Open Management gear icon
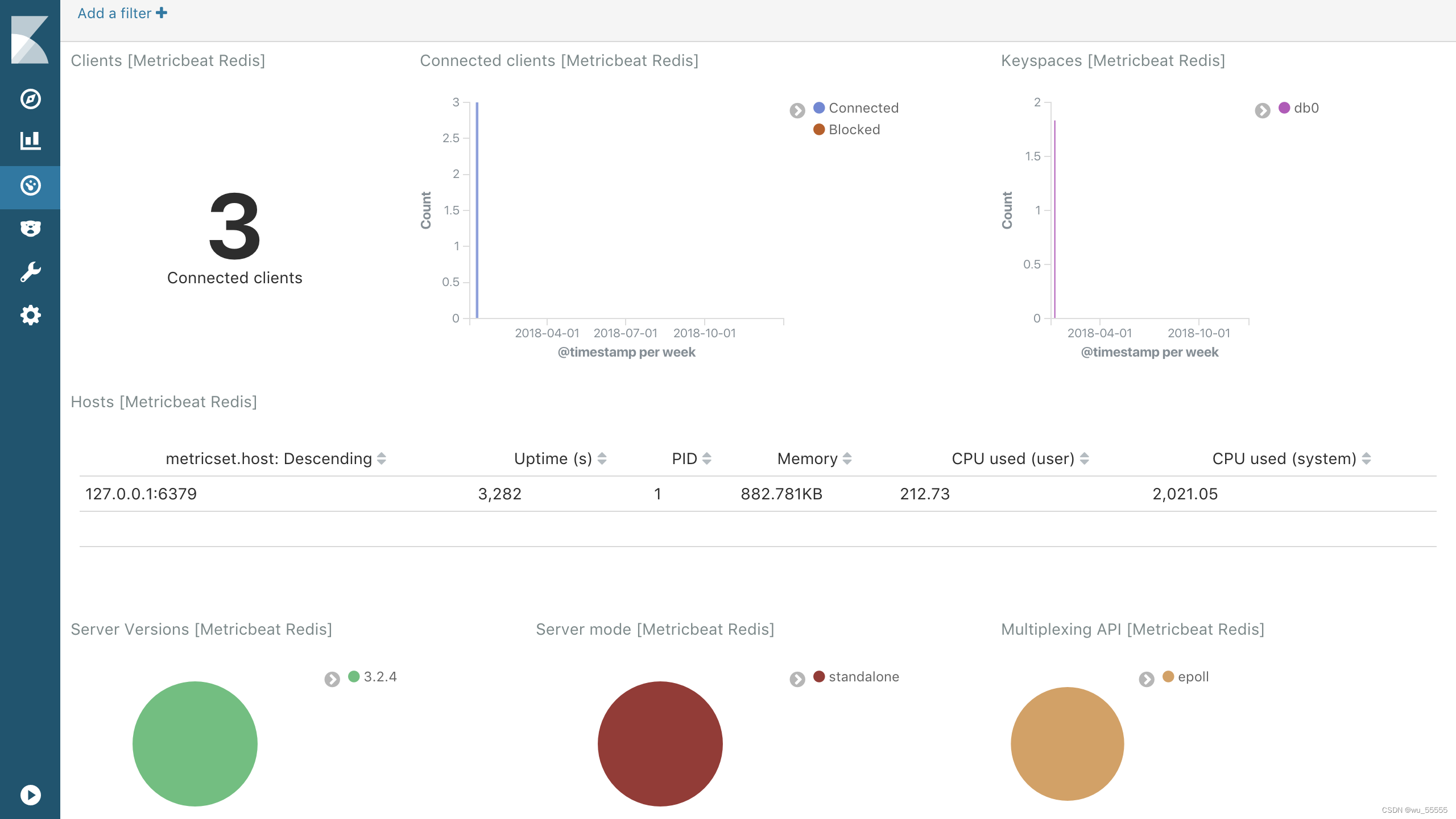 30,315
